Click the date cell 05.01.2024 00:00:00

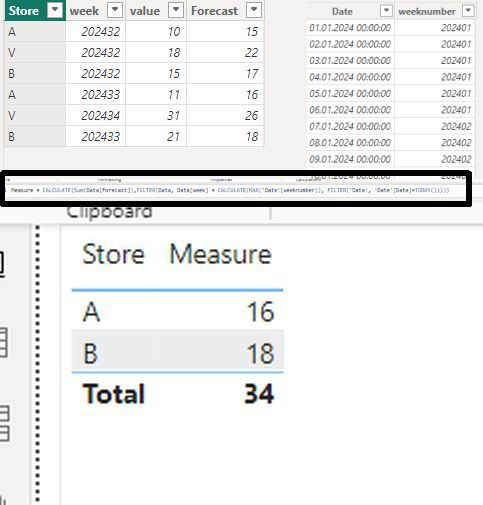click(x=350, y=93)
